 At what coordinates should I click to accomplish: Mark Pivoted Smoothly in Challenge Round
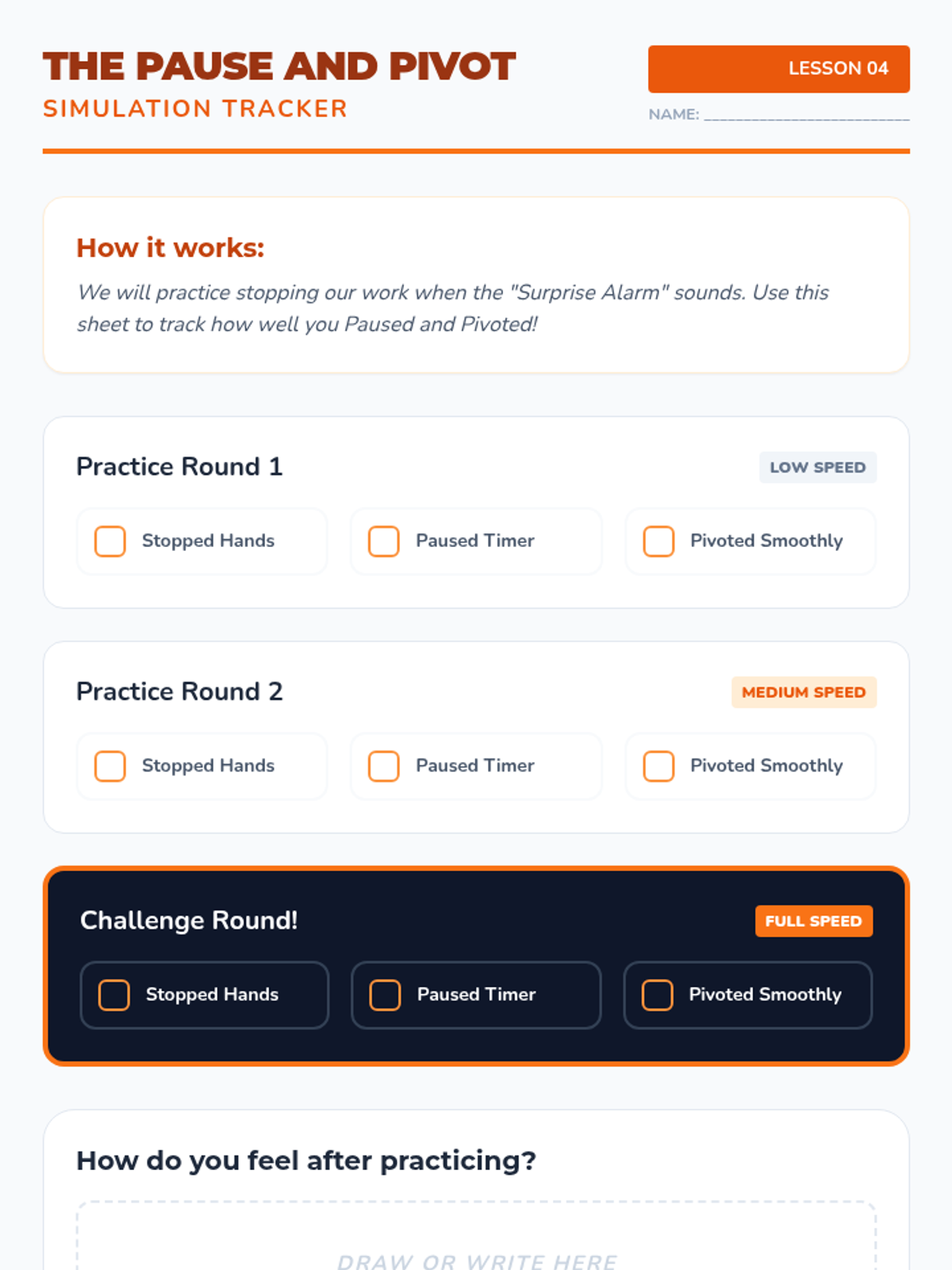tap(658, 995)
